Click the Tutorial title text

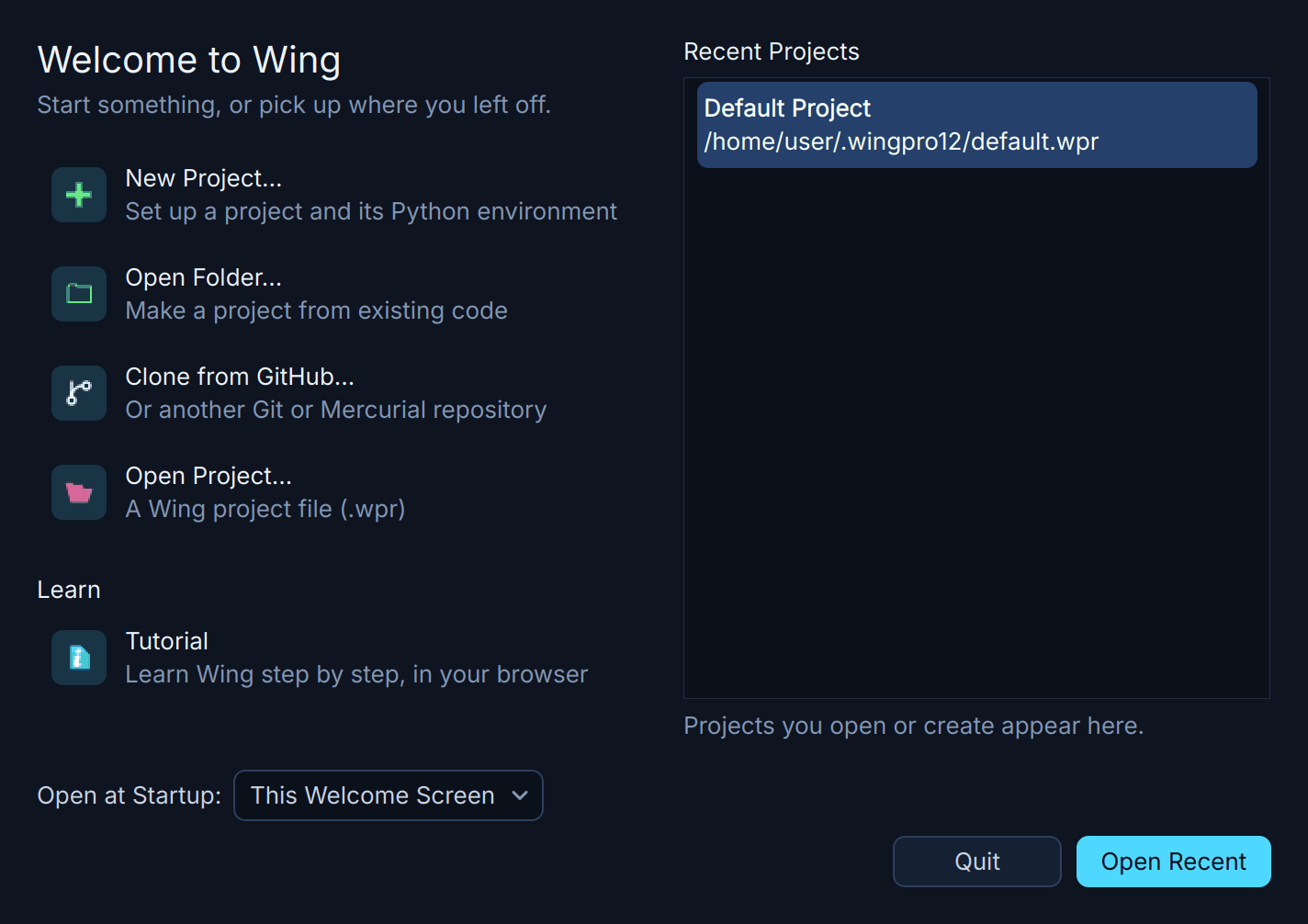167,641
